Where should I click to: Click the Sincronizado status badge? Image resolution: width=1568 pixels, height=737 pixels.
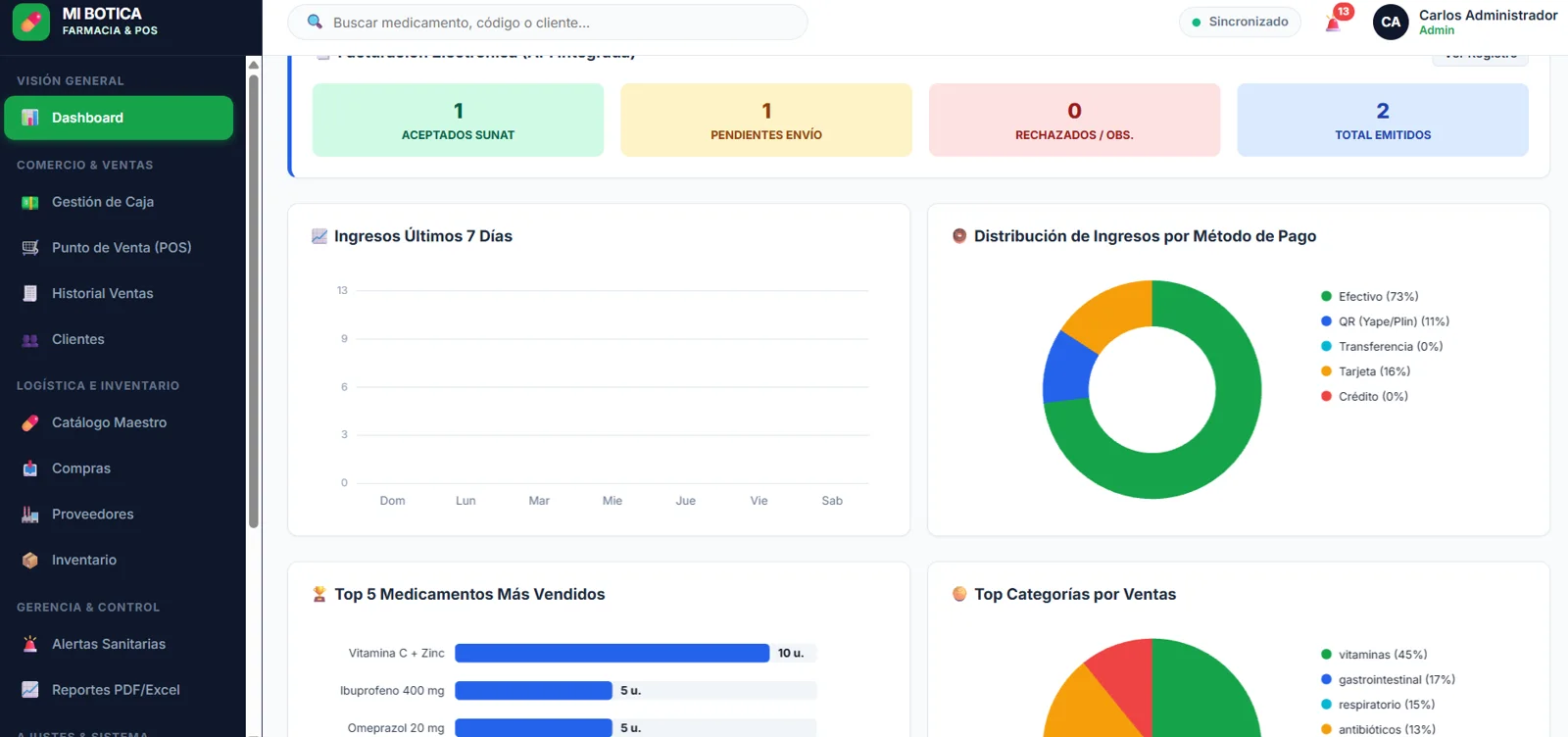pos(1240,22)
